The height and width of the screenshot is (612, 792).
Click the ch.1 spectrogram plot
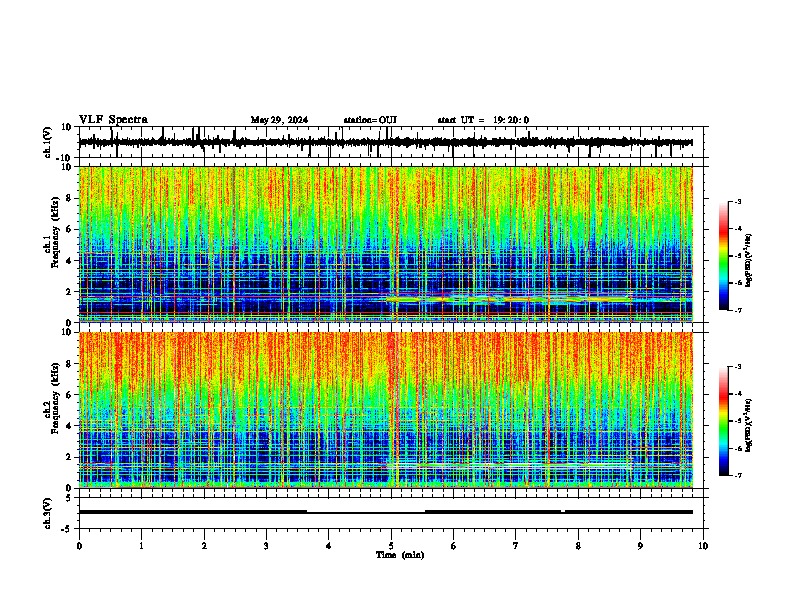(x=386, y=244)
